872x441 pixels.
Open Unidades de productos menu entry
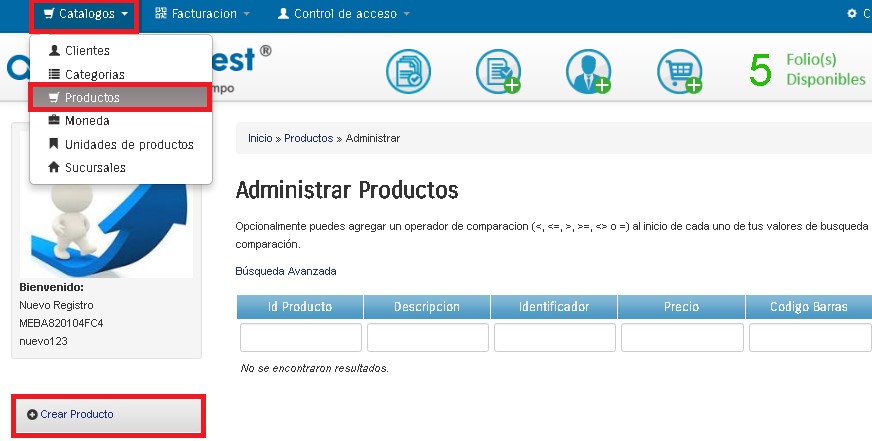pyautogui.click(x=121, y=145)
